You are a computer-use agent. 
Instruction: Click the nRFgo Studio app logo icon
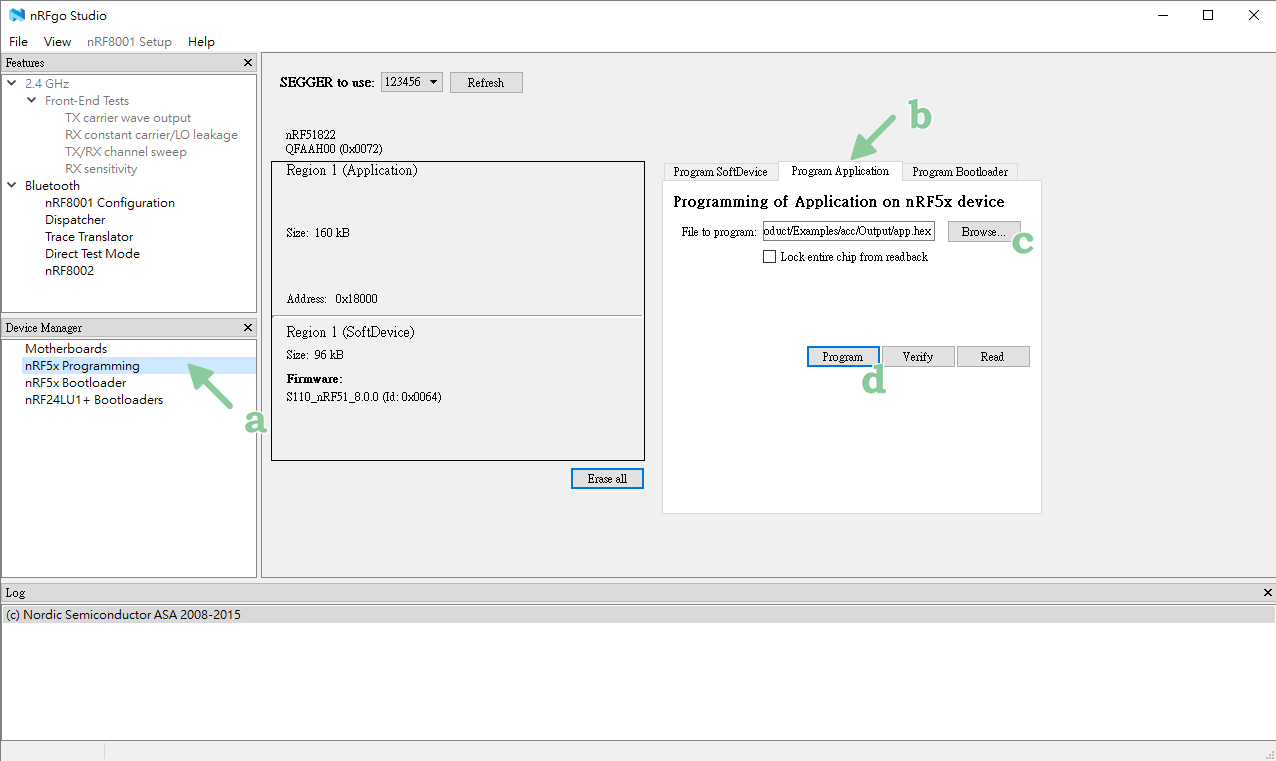pyautogui.click(x=17, y=15)
